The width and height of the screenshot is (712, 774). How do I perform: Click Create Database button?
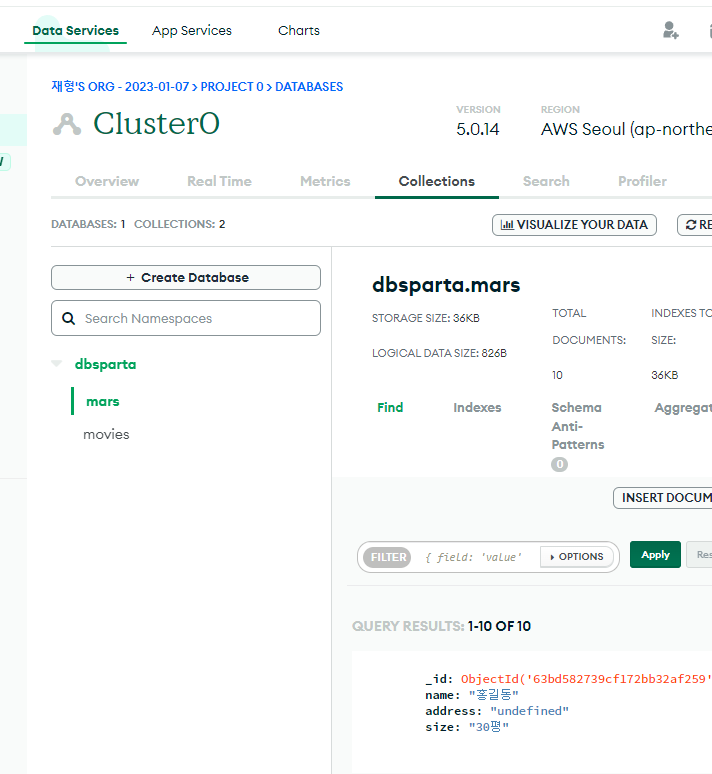pyautogui.click(x=186, y=277)
